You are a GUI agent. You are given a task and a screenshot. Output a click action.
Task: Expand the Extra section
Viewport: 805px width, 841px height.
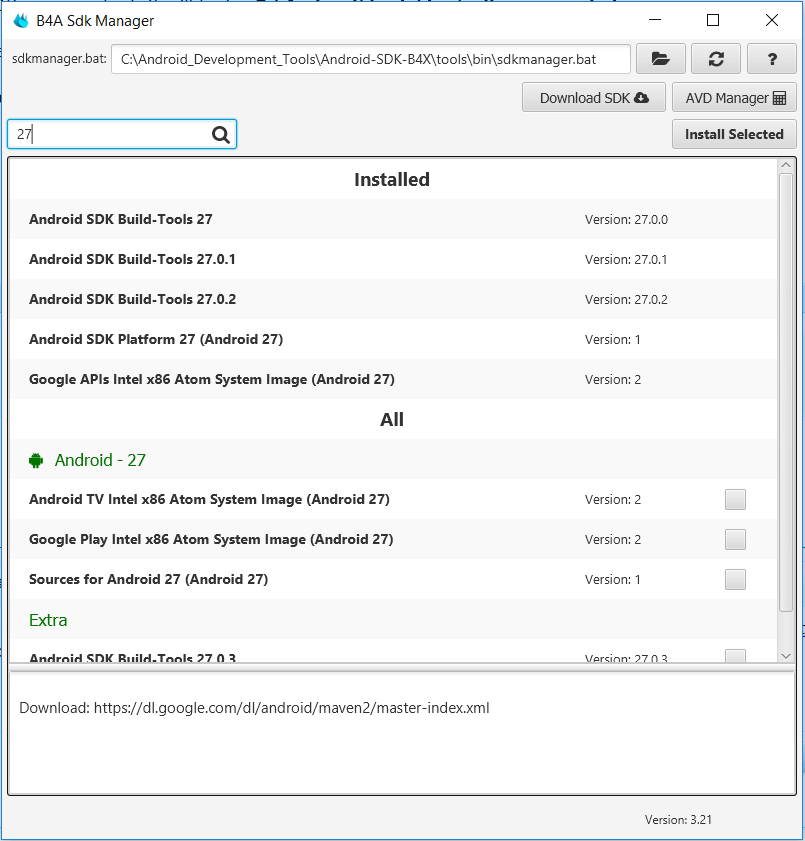point(48,620)
